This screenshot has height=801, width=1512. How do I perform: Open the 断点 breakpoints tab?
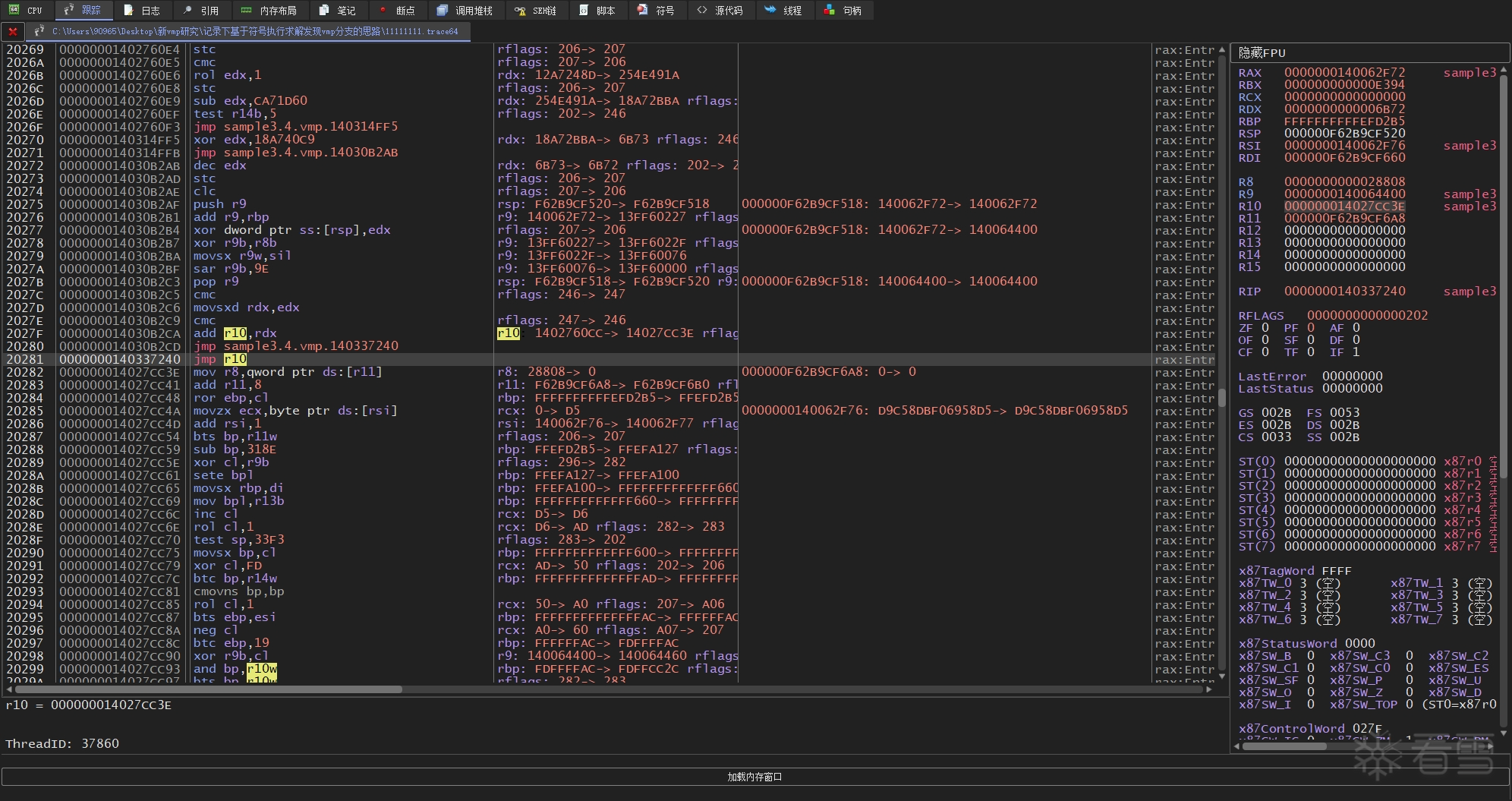click(x=397, y=11)
